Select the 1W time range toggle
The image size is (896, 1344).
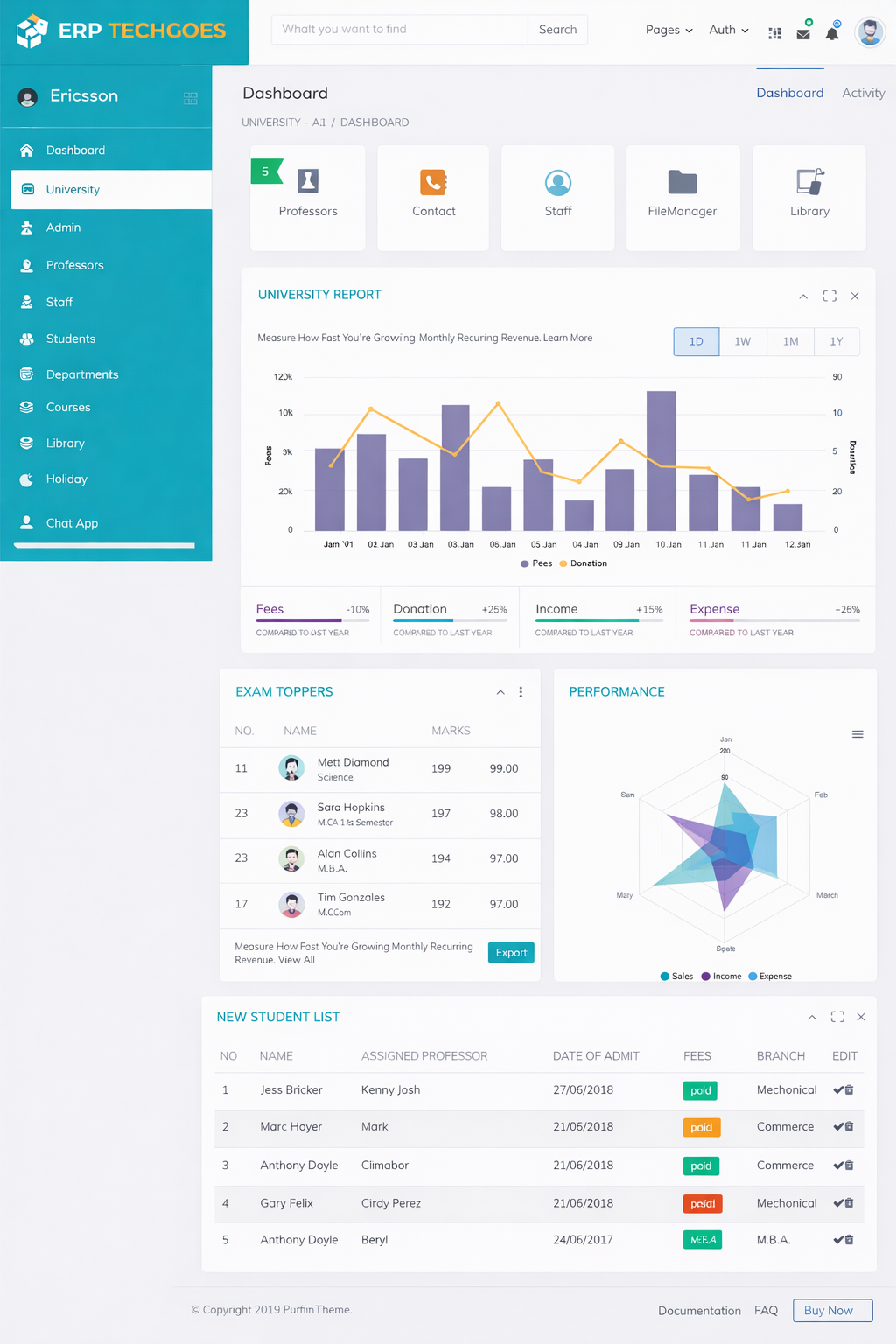(742, 341)
